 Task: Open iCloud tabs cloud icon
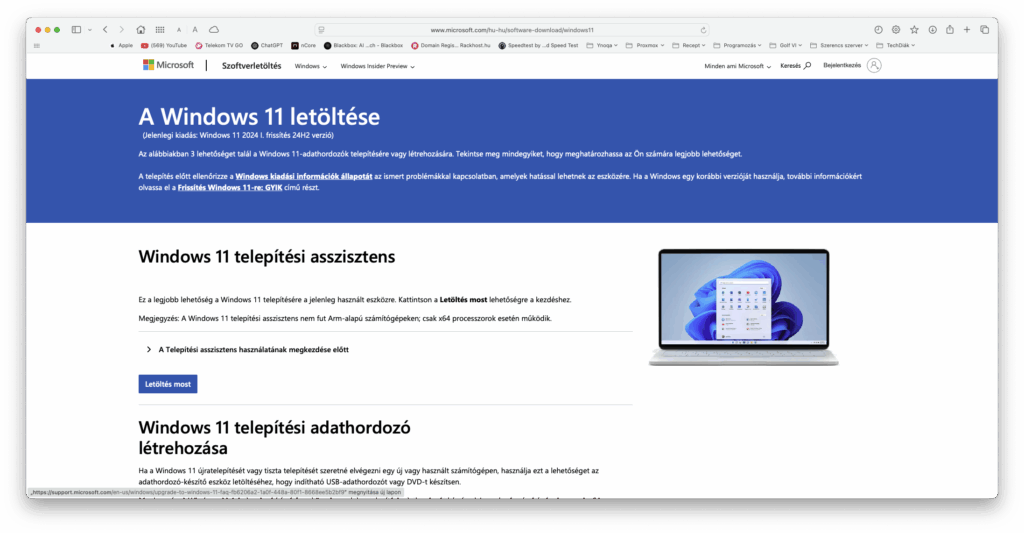[x=214, y=29]
